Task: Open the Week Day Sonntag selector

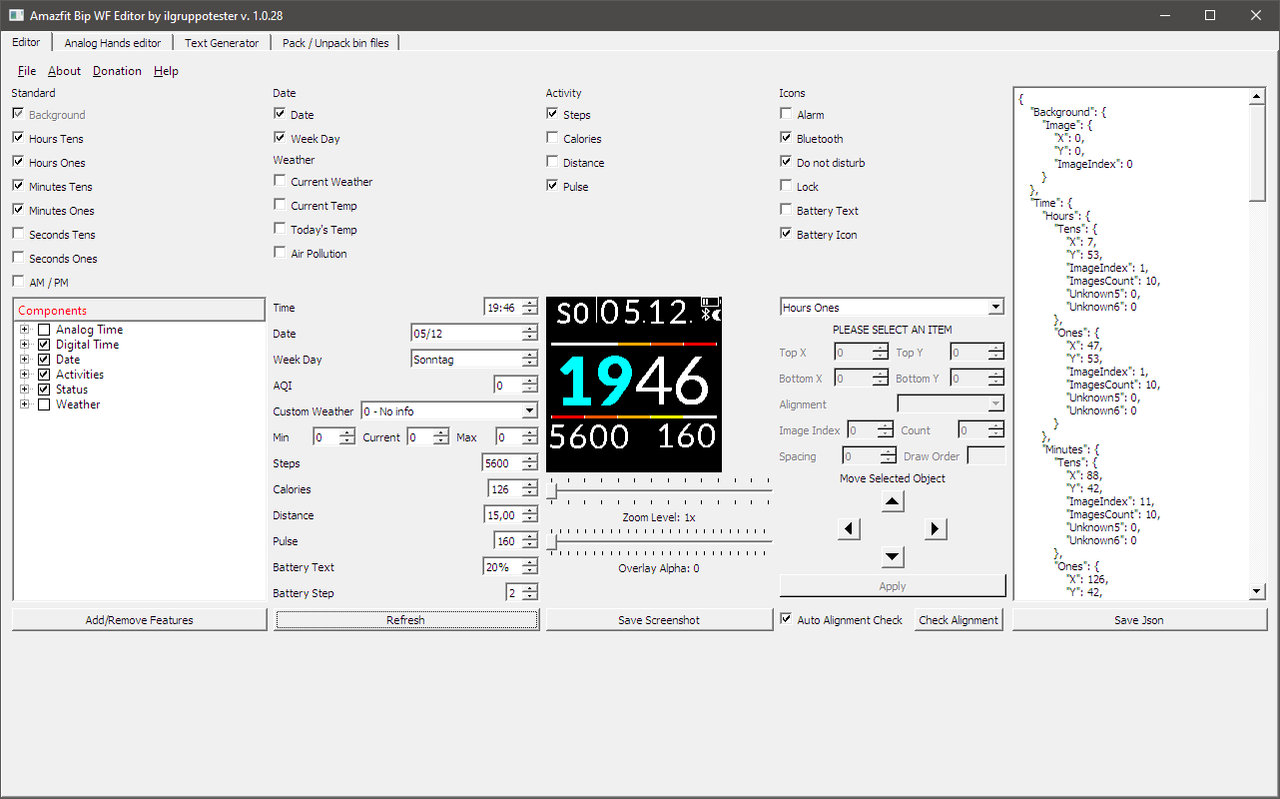Action: click(475, 359)
